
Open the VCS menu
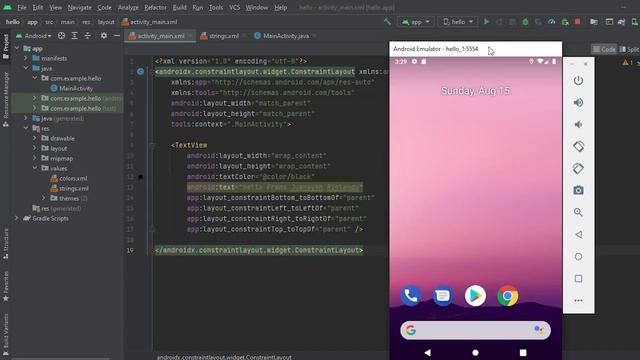point(235,7)
